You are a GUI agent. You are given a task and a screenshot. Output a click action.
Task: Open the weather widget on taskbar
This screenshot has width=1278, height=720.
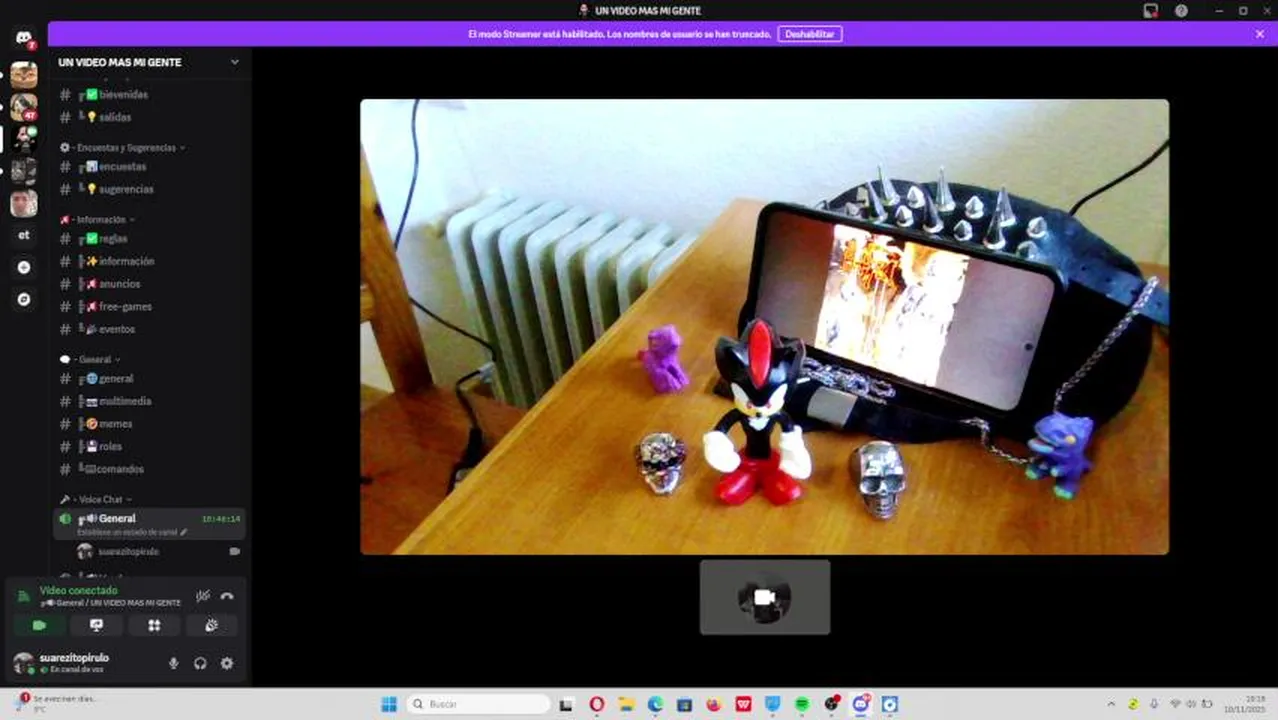[55, 704]
